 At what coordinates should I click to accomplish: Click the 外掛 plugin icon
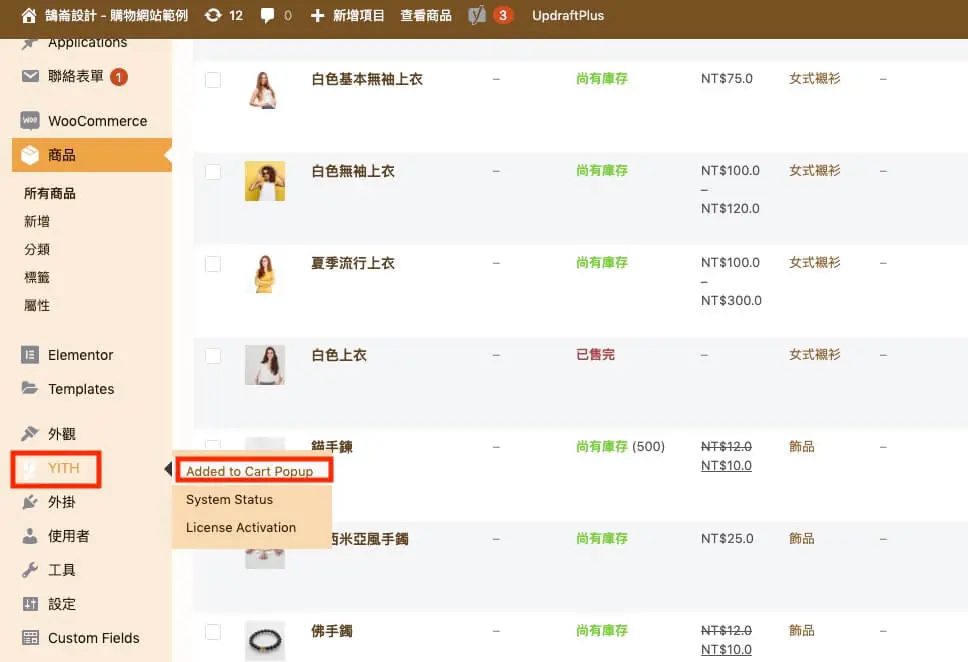(30, 501)
